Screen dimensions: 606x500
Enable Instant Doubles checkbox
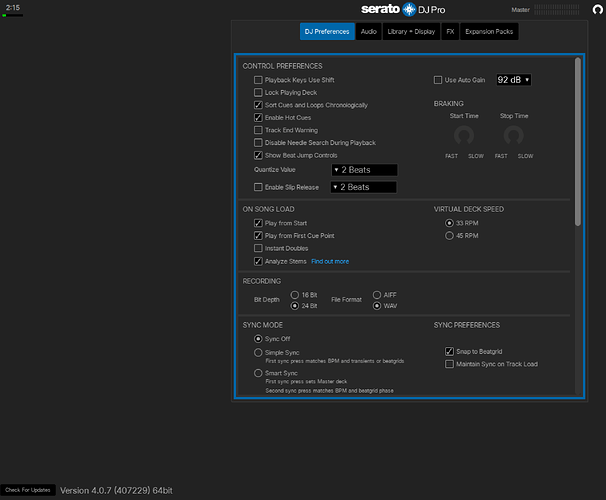258,248
